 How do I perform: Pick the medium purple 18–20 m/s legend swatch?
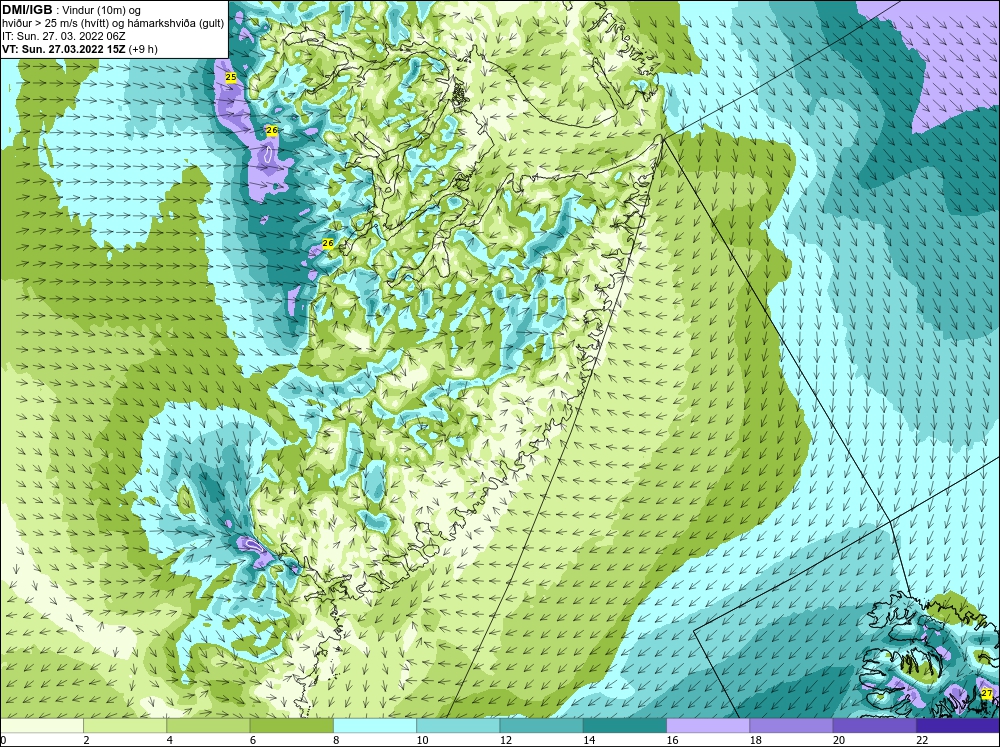click(x=791, y=725)
